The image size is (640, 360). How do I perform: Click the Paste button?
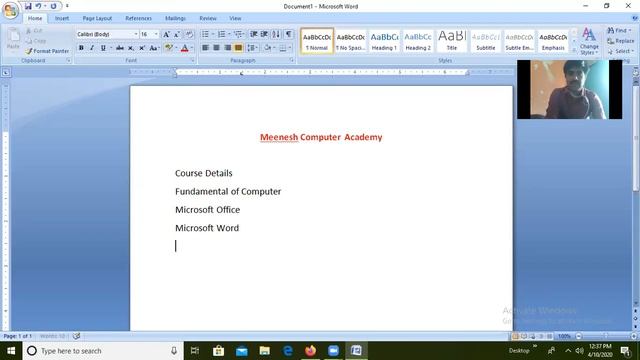[x=13, y=39]
